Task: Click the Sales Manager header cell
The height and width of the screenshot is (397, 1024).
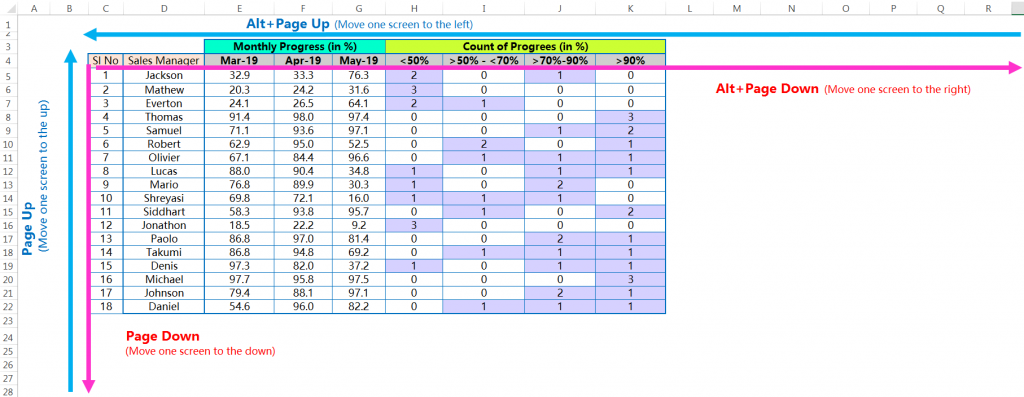Action: pyautogui.click(x=163, y=61)
